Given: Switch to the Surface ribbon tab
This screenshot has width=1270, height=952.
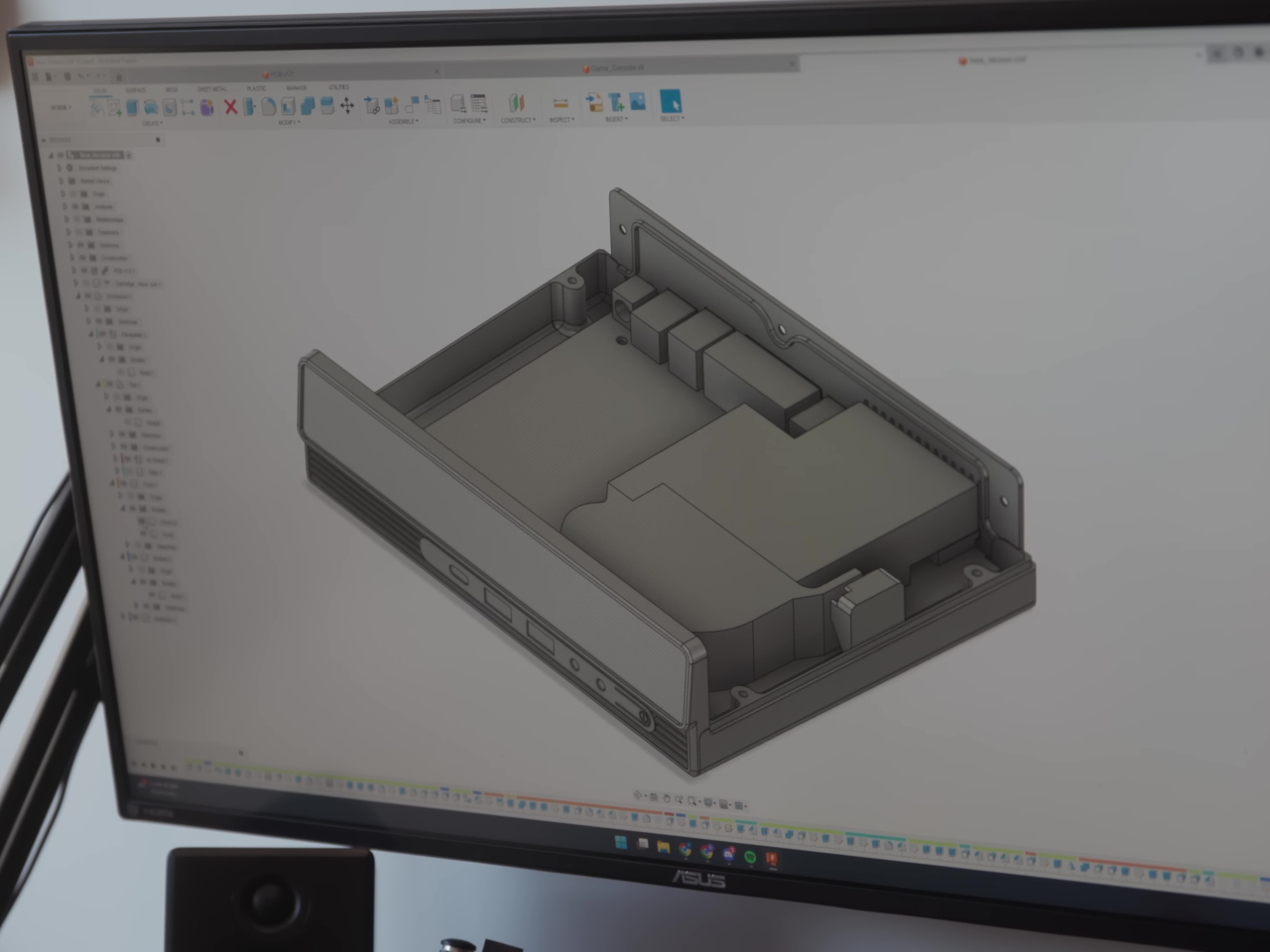Looking at the screenshot, I should pos(135,90).
